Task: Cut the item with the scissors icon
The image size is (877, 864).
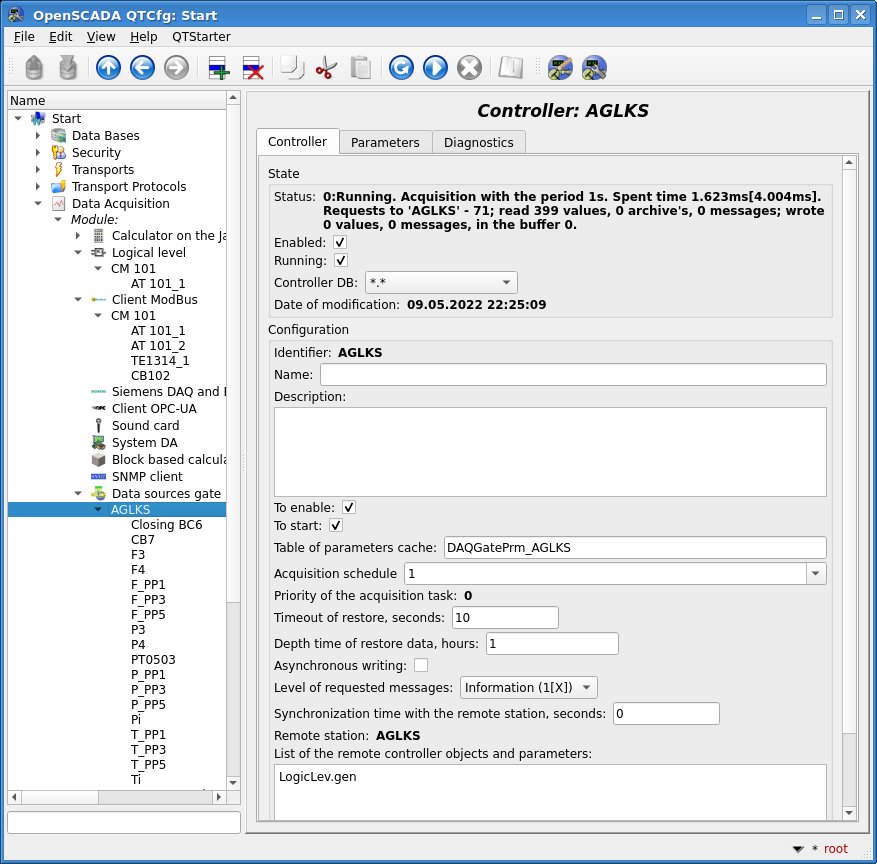Action: click(x=326, y=68)
